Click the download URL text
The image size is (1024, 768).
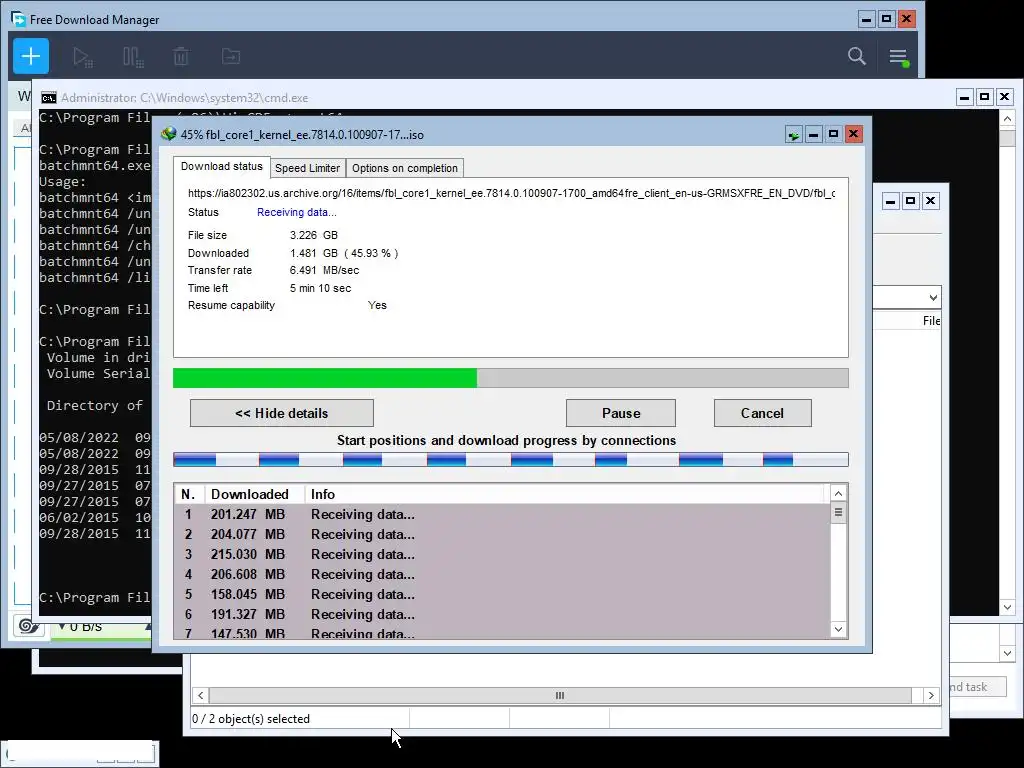coord(511,193)
